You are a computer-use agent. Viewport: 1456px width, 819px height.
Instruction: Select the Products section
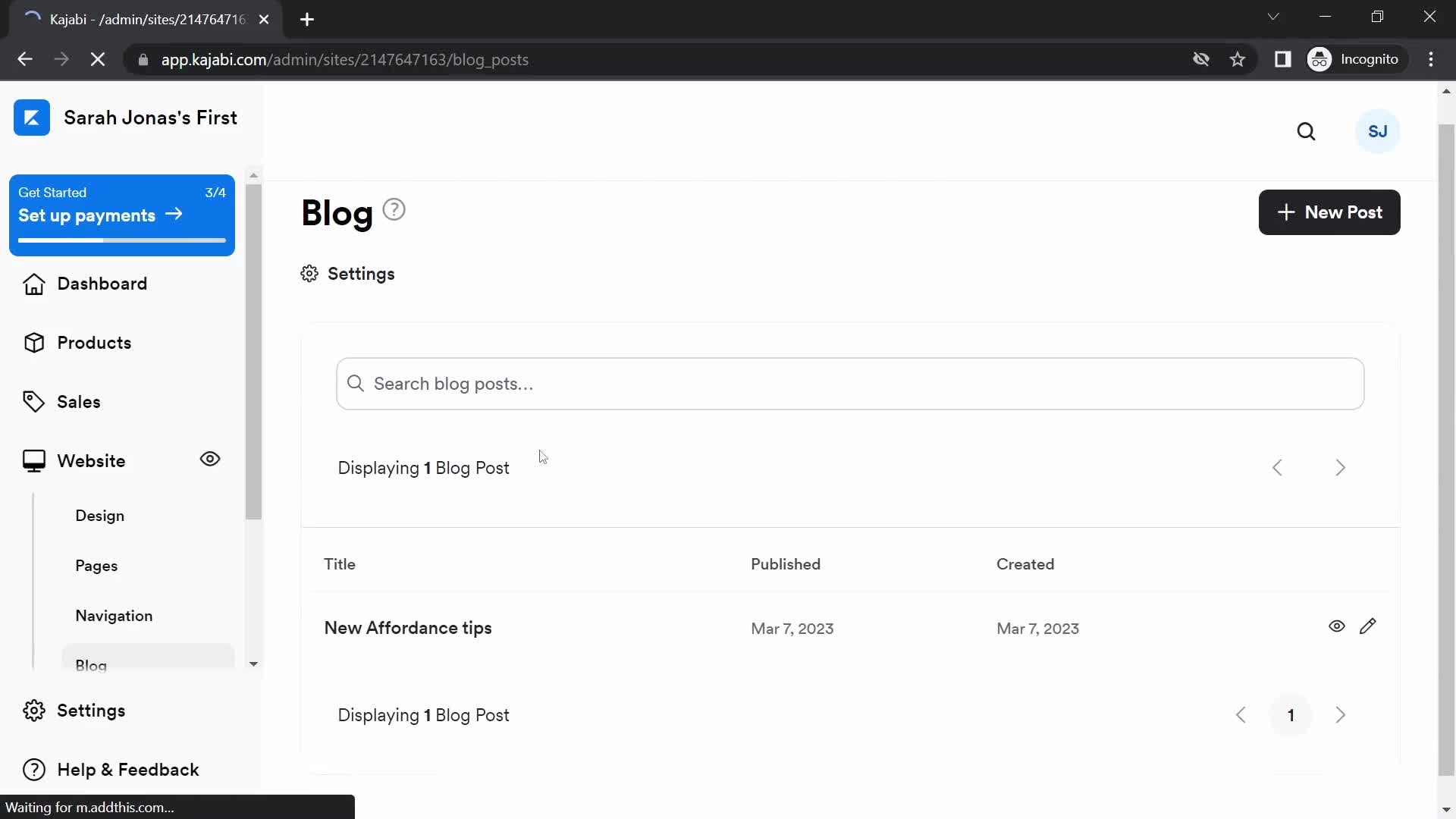(x=94, y=342)
